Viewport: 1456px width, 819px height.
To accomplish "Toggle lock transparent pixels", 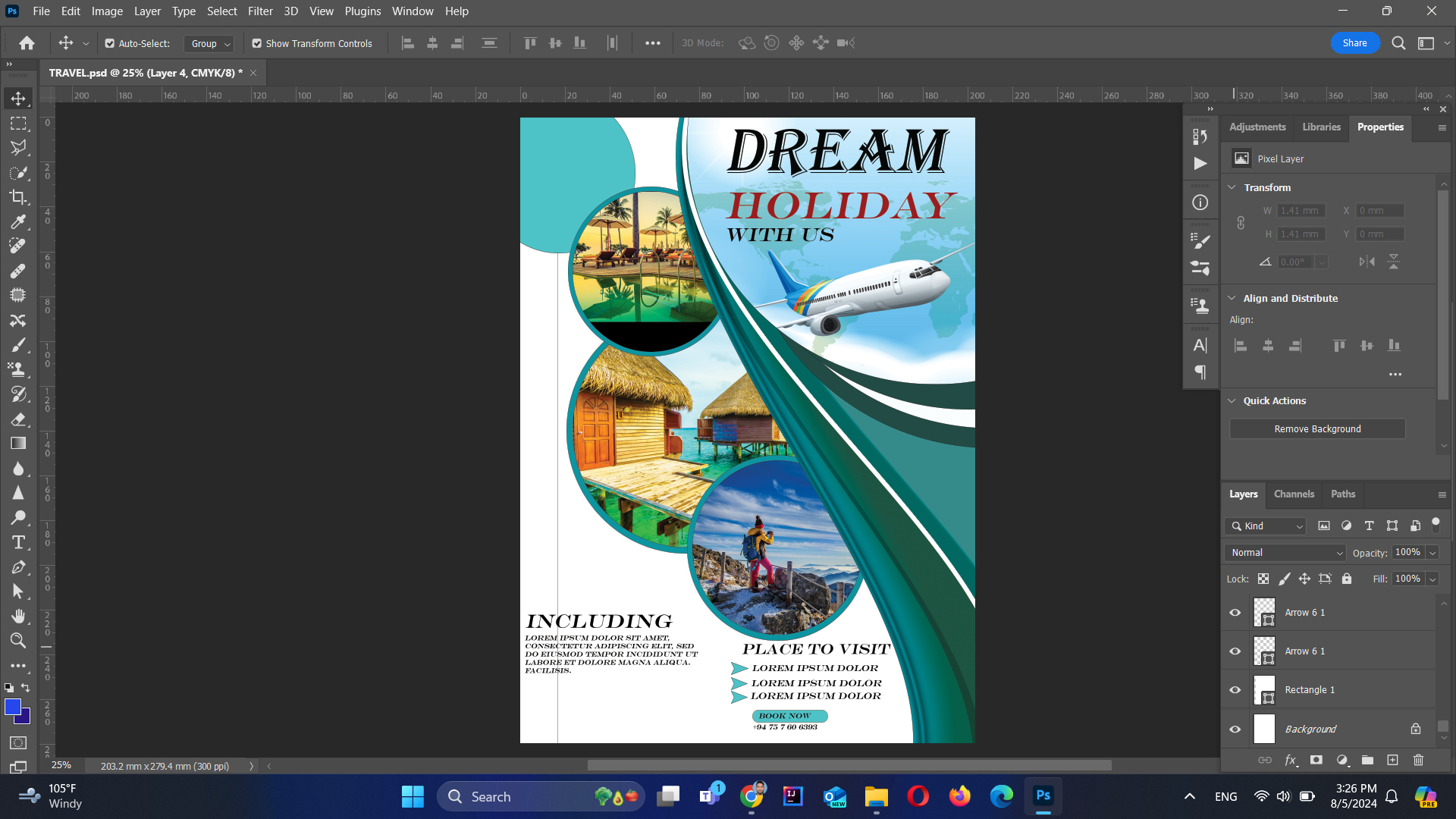I will click(1263, 579).
